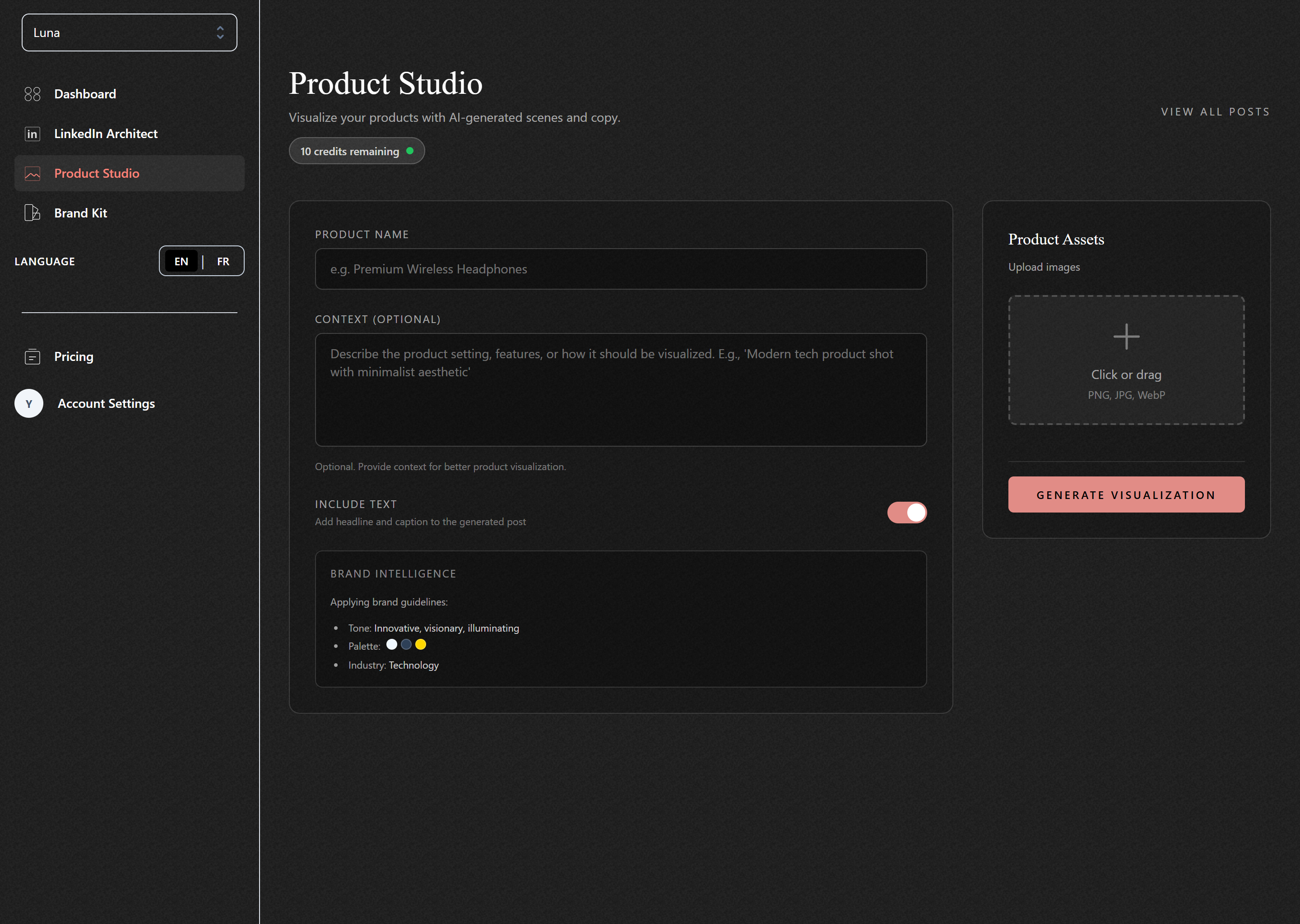Click GENERATE VISUALIZATION
Image resolution: width=1300 pixels, height=924 pixels.
coord(1125,494)
